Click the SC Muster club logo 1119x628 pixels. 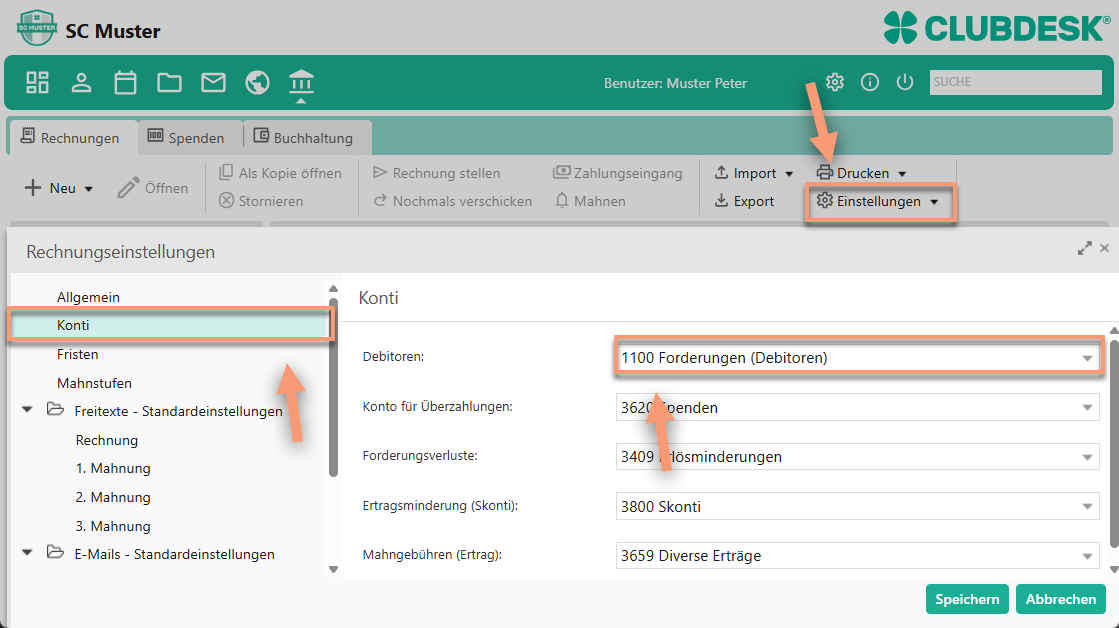pyautogui.click(x=36, y=29)
